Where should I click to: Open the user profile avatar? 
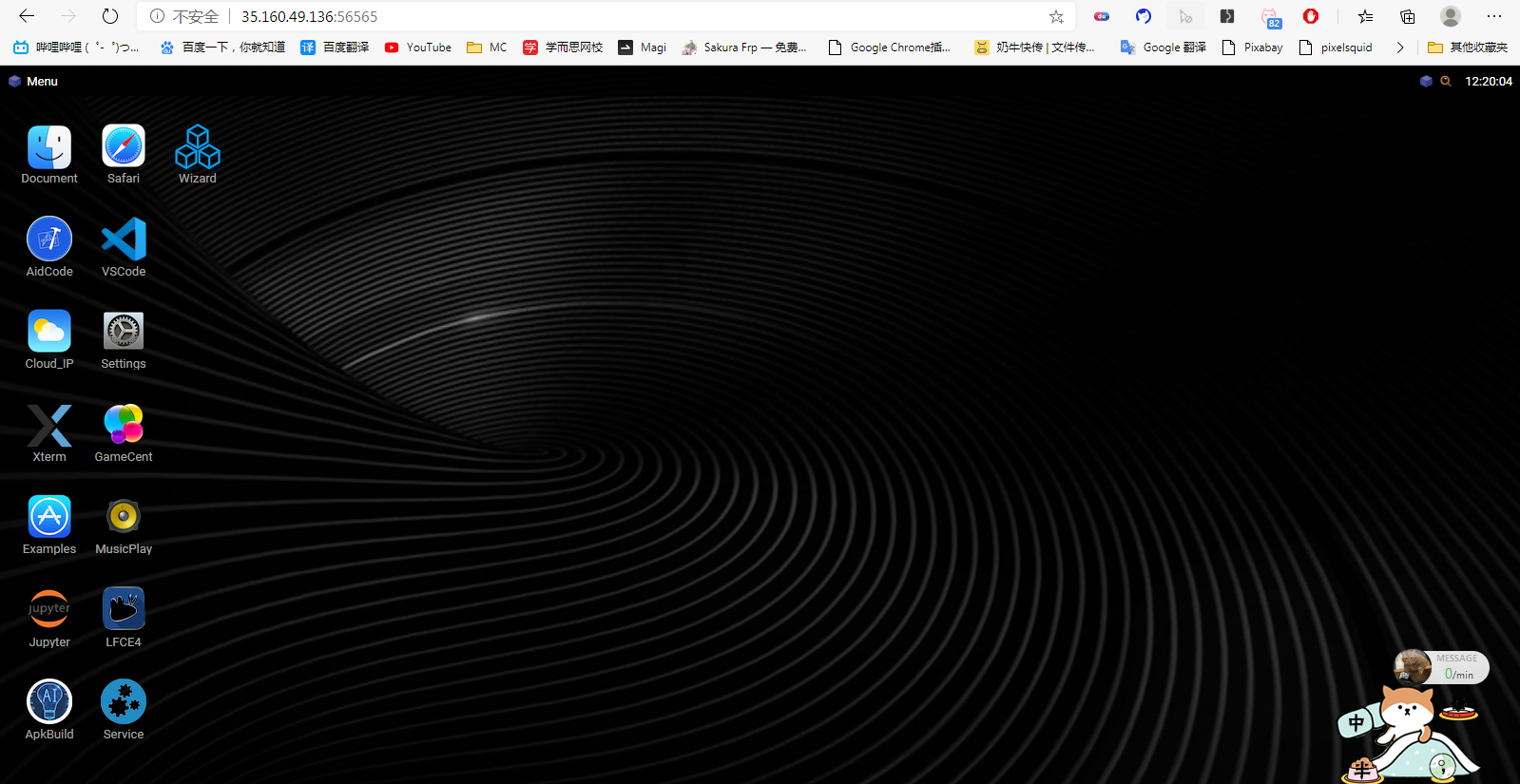tap(1451, 16)
